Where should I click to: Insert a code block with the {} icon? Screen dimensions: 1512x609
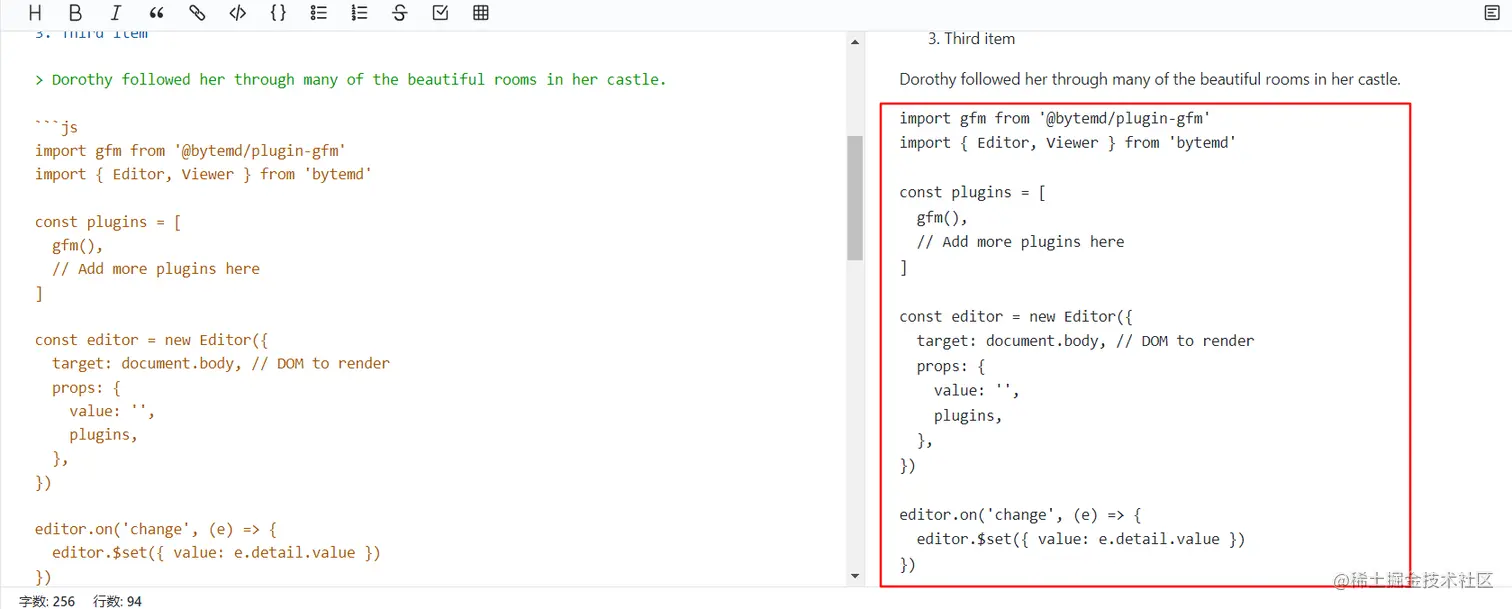pos(278,13)
